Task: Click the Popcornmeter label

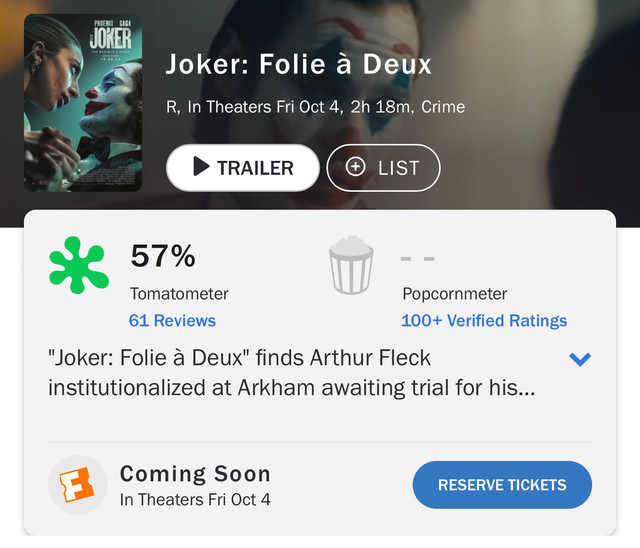Action: coord(455,294)
